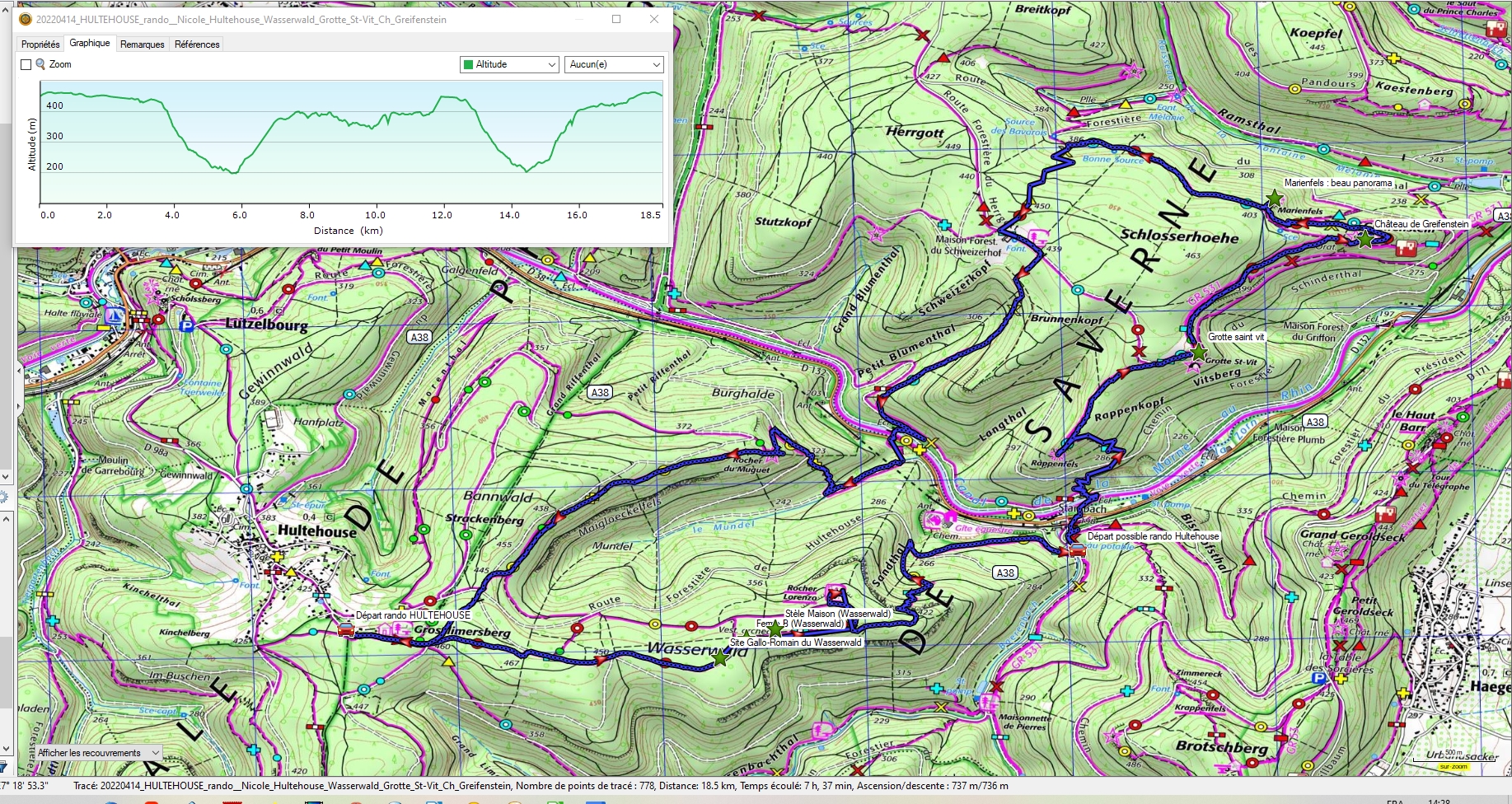Viewport: 1512px width, 804px height.
Task: Enable the Zoom checkbox
Action: [26, 64]
